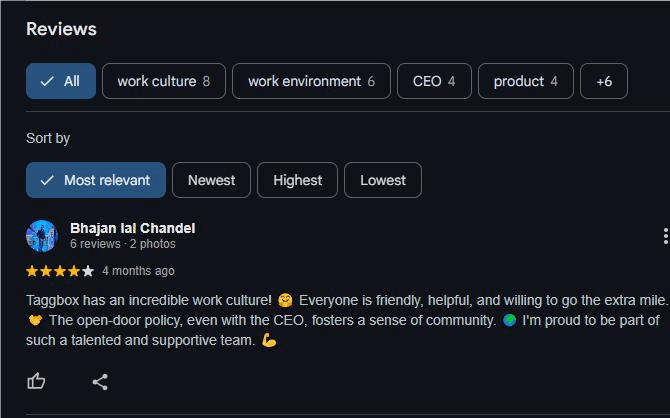670x418 pixels.
Task: Click the Reviews section heading
Action: pyautogui.click(x=61, y=29)
